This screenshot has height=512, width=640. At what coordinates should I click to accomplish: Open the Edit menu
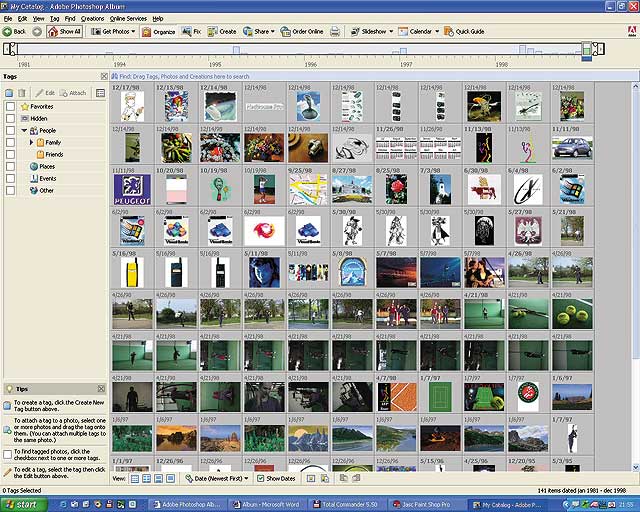coord(22,19)
